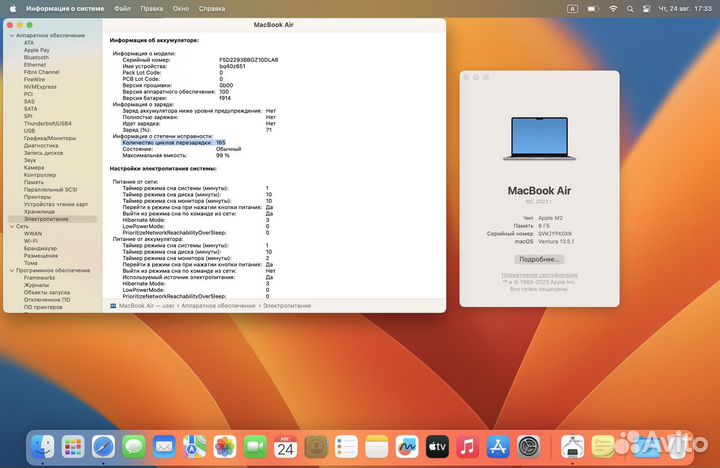Launch Music from the Dock
This screenshot has height=468, width=720.
[467, 446]
